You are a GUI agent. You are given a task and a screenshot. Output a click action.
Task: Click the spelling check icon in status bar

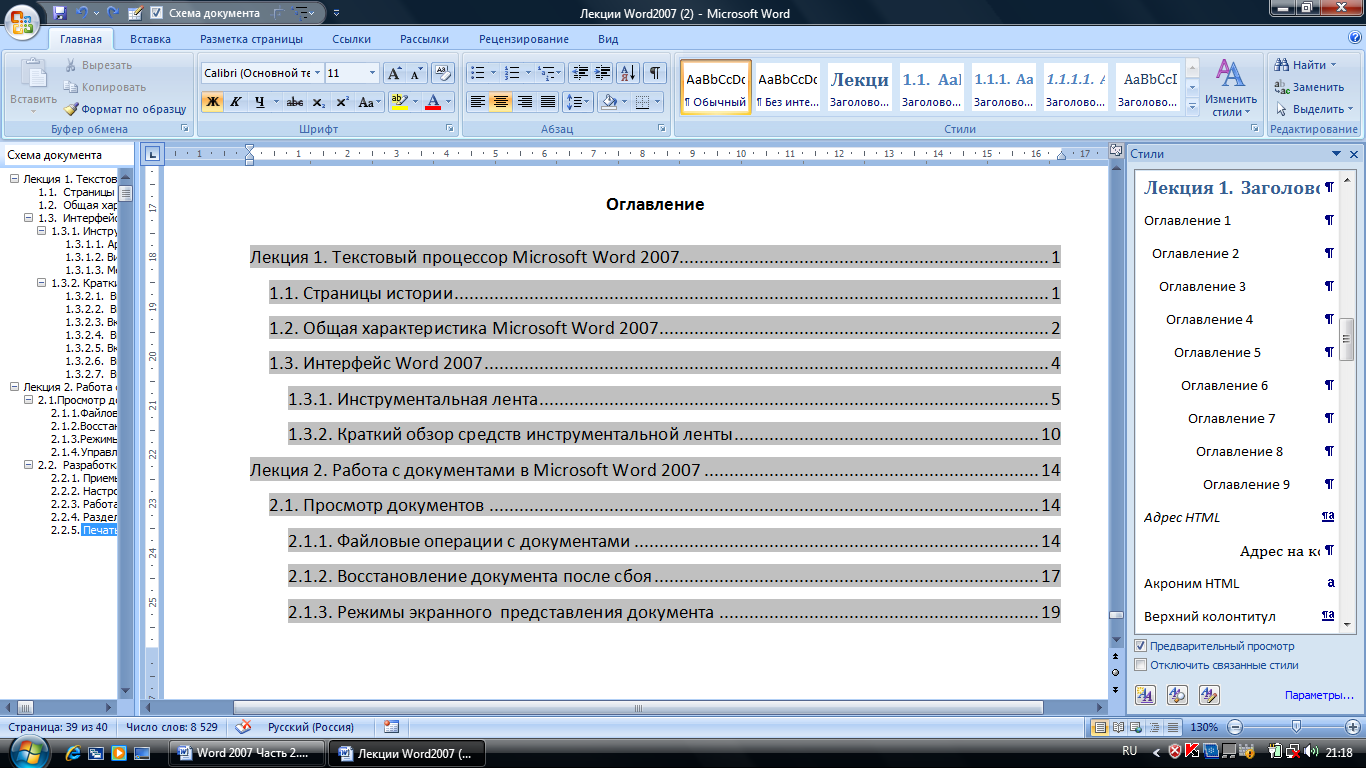pos(243,727)
